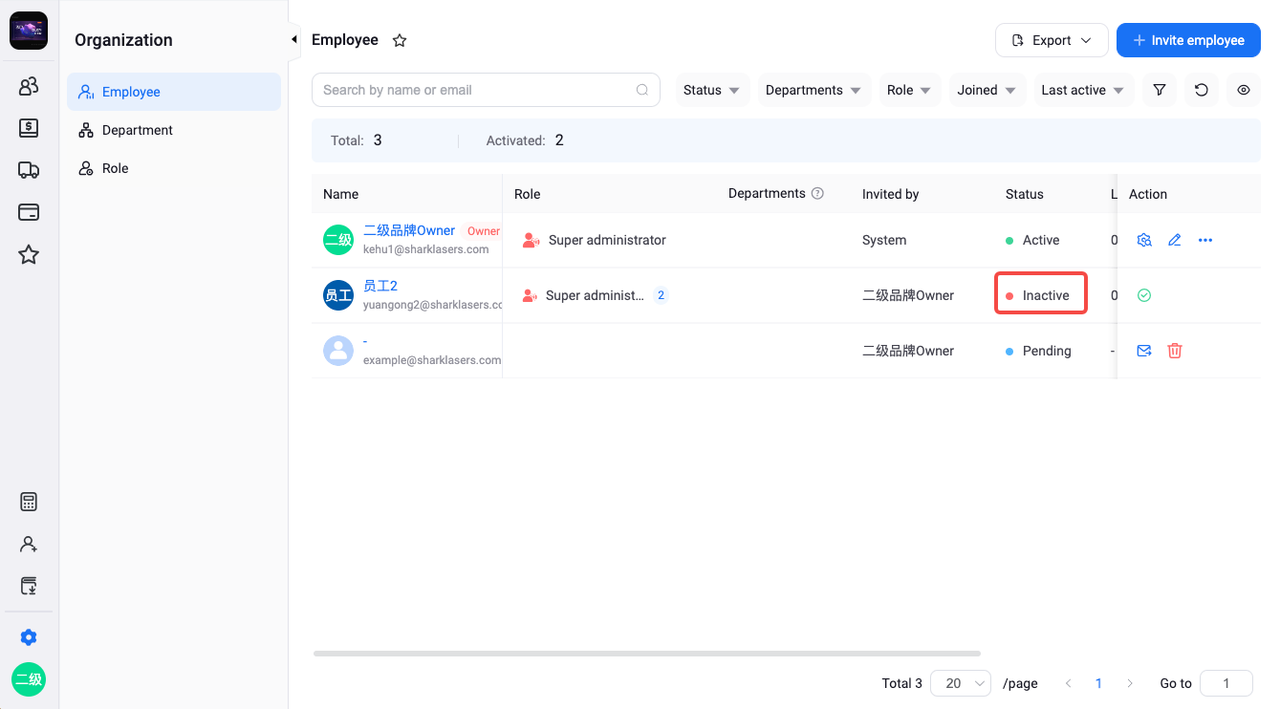
Task: Open the Joined filter dropdown
Action: pos(987,90)
